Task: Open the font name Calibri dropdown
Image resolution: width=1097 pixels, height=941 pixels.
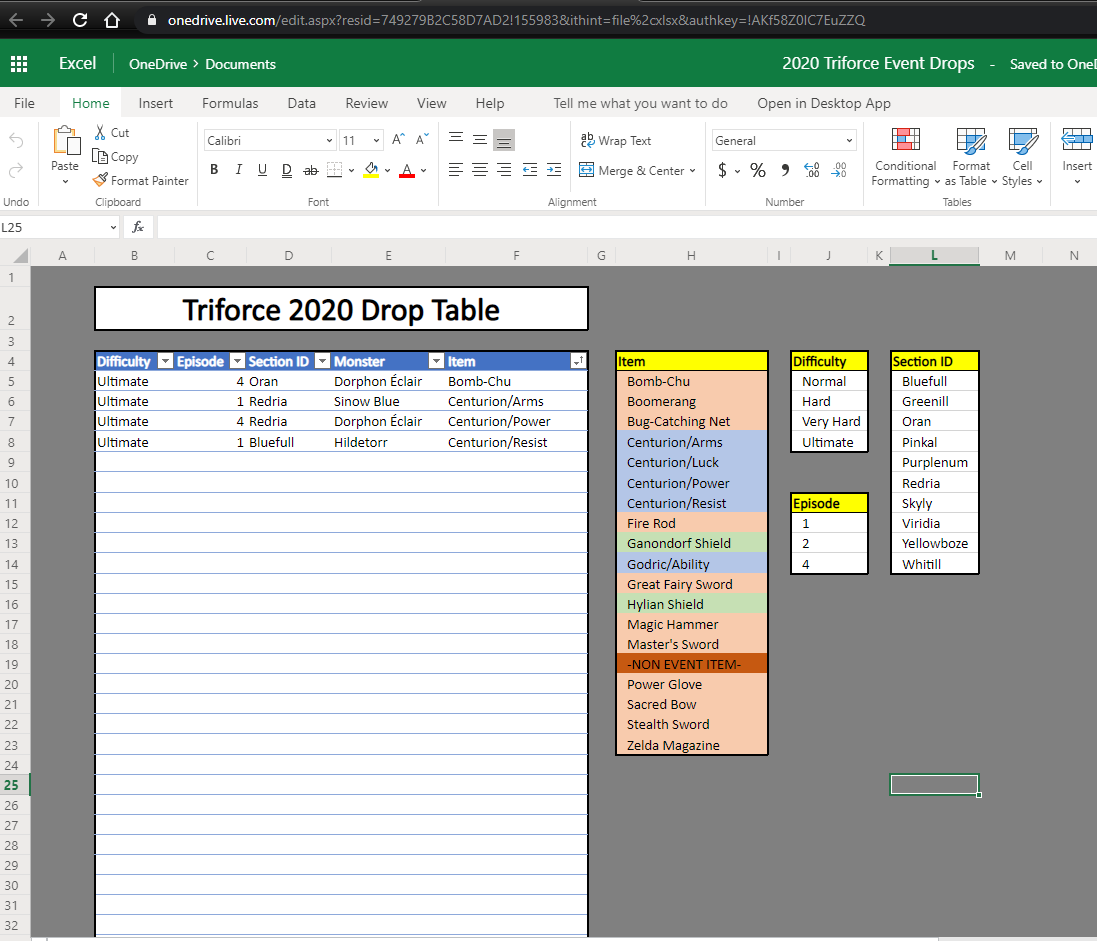Action: (330, 141)
